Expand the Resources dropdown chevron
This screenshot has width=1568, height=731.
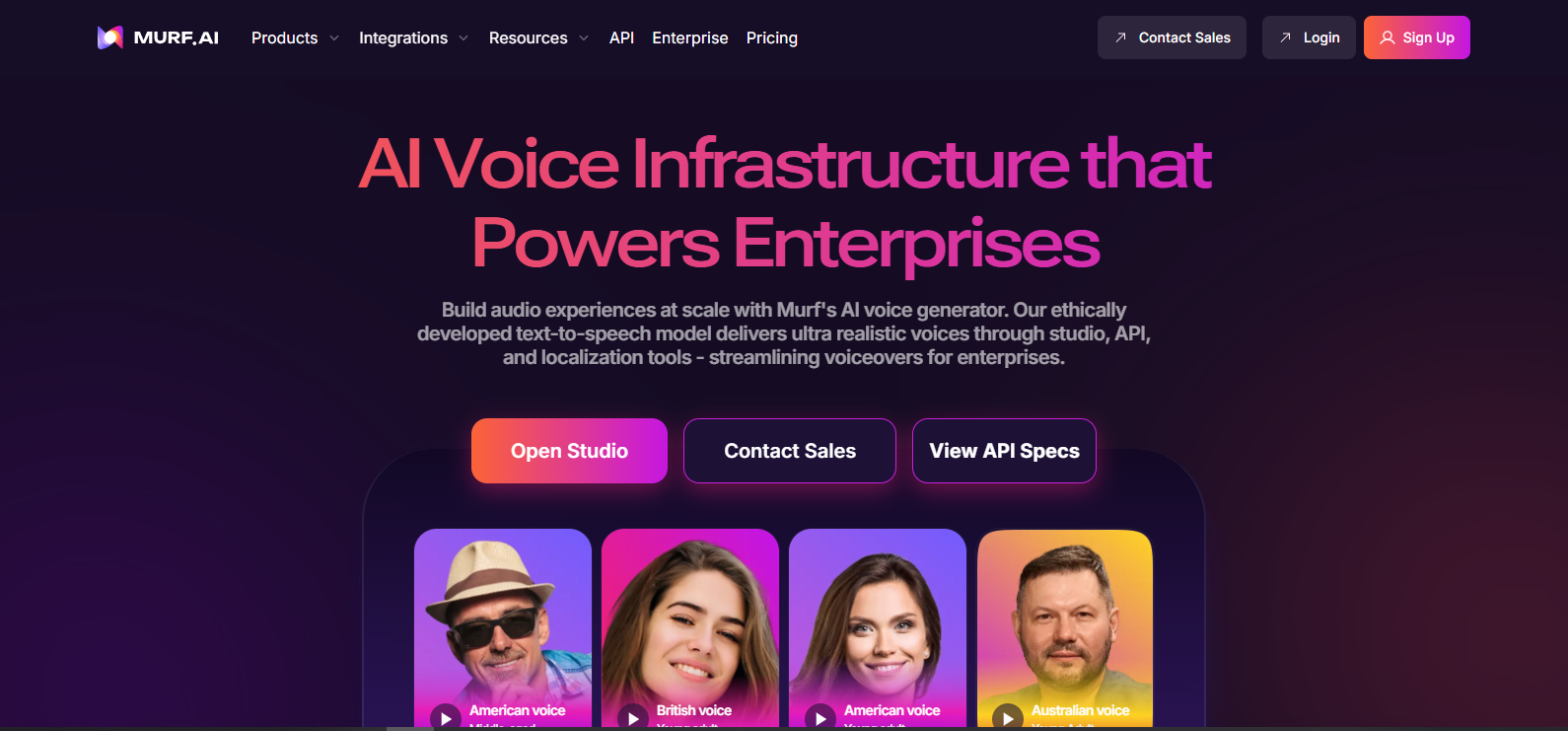point(584,38)
